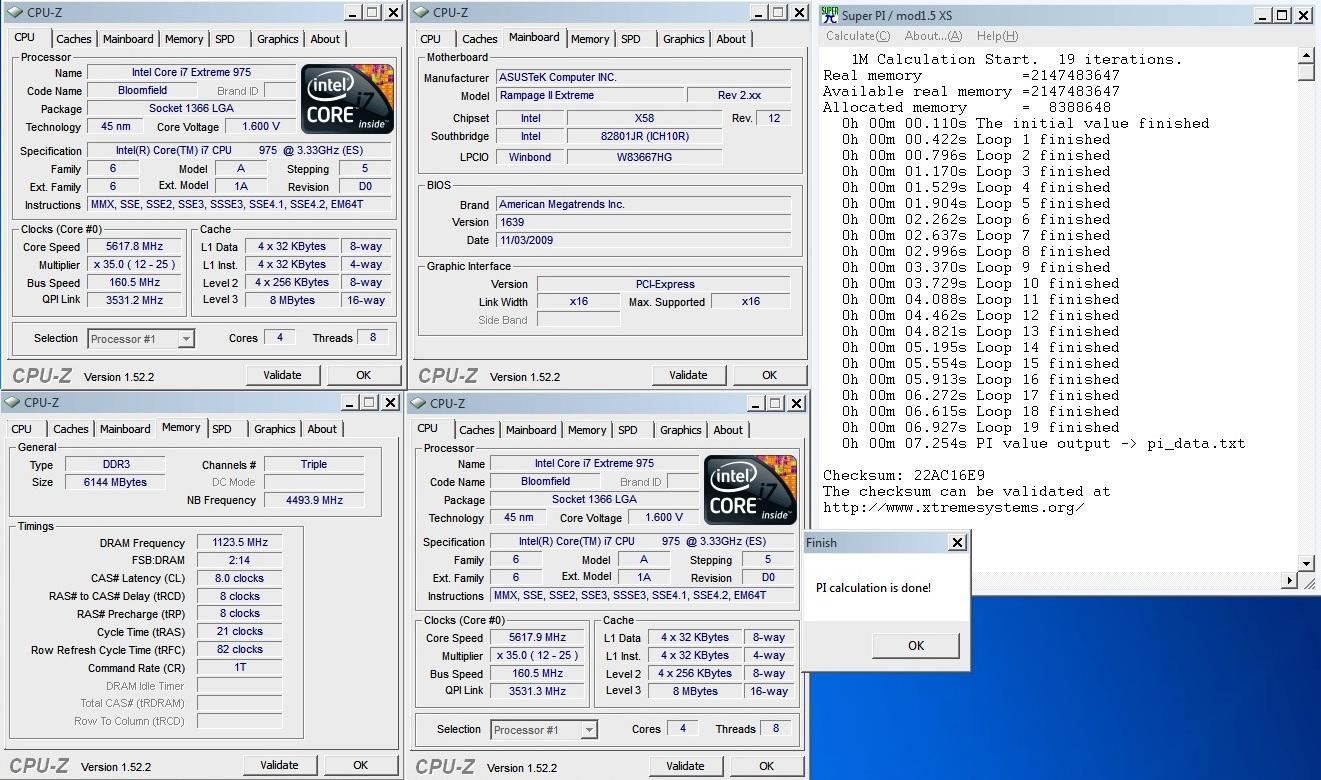Click the http://www.xtremesystems.org/ text

[954, 507]
